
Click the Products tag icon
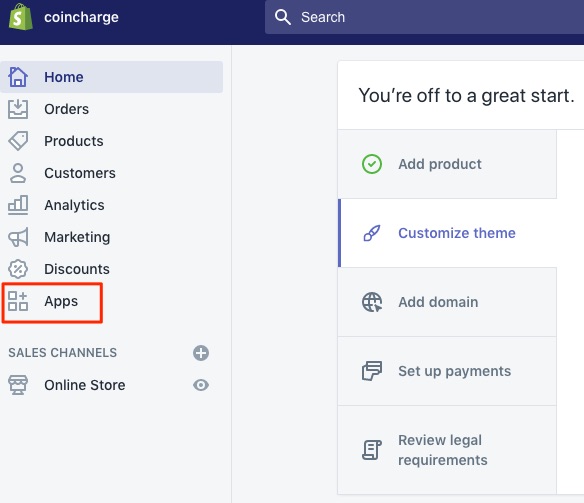pos(18,141)
